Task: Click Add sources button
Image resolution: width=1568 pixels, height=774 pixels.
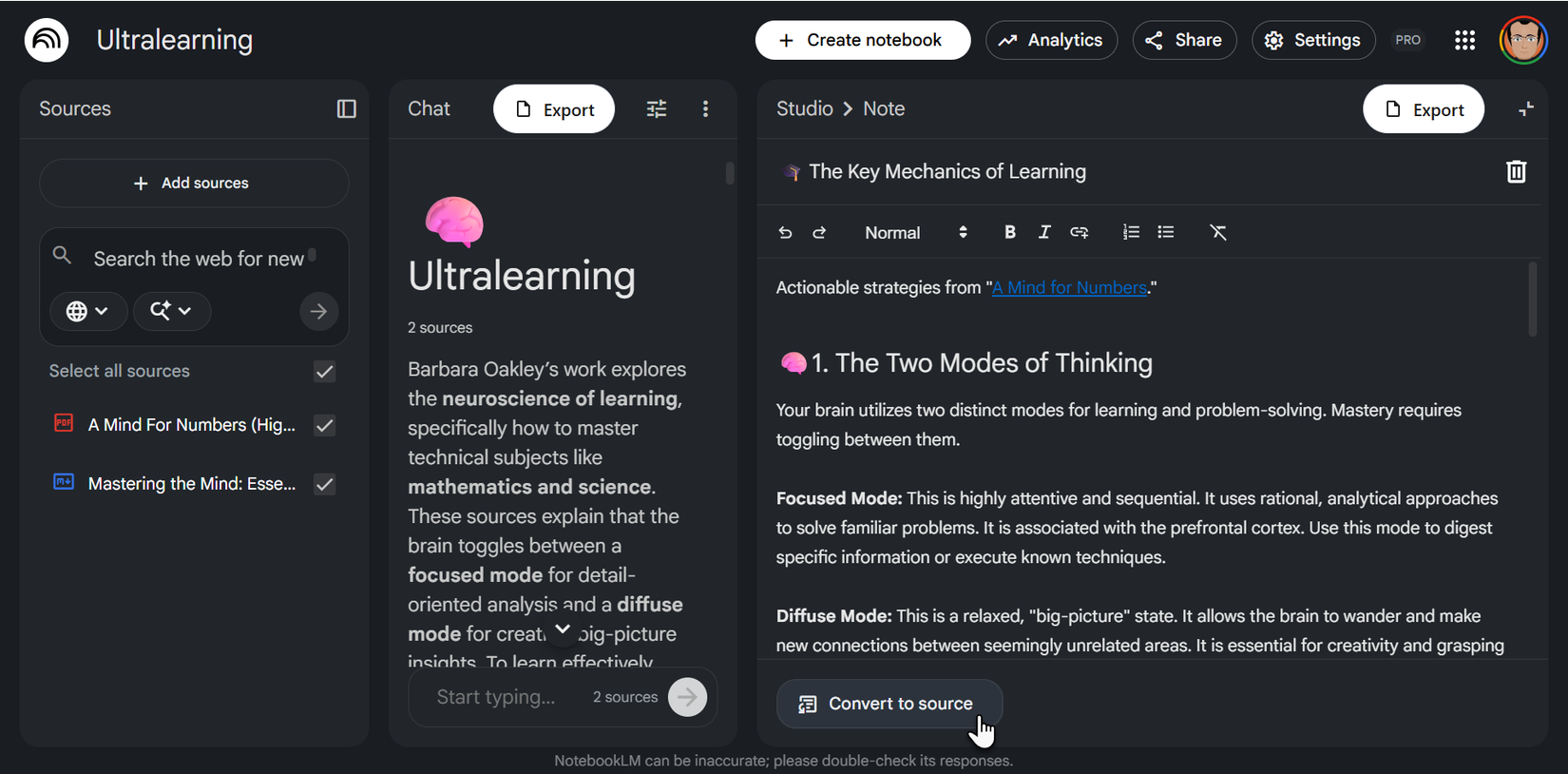Action: pyautogui.click(x=194, y=183)
